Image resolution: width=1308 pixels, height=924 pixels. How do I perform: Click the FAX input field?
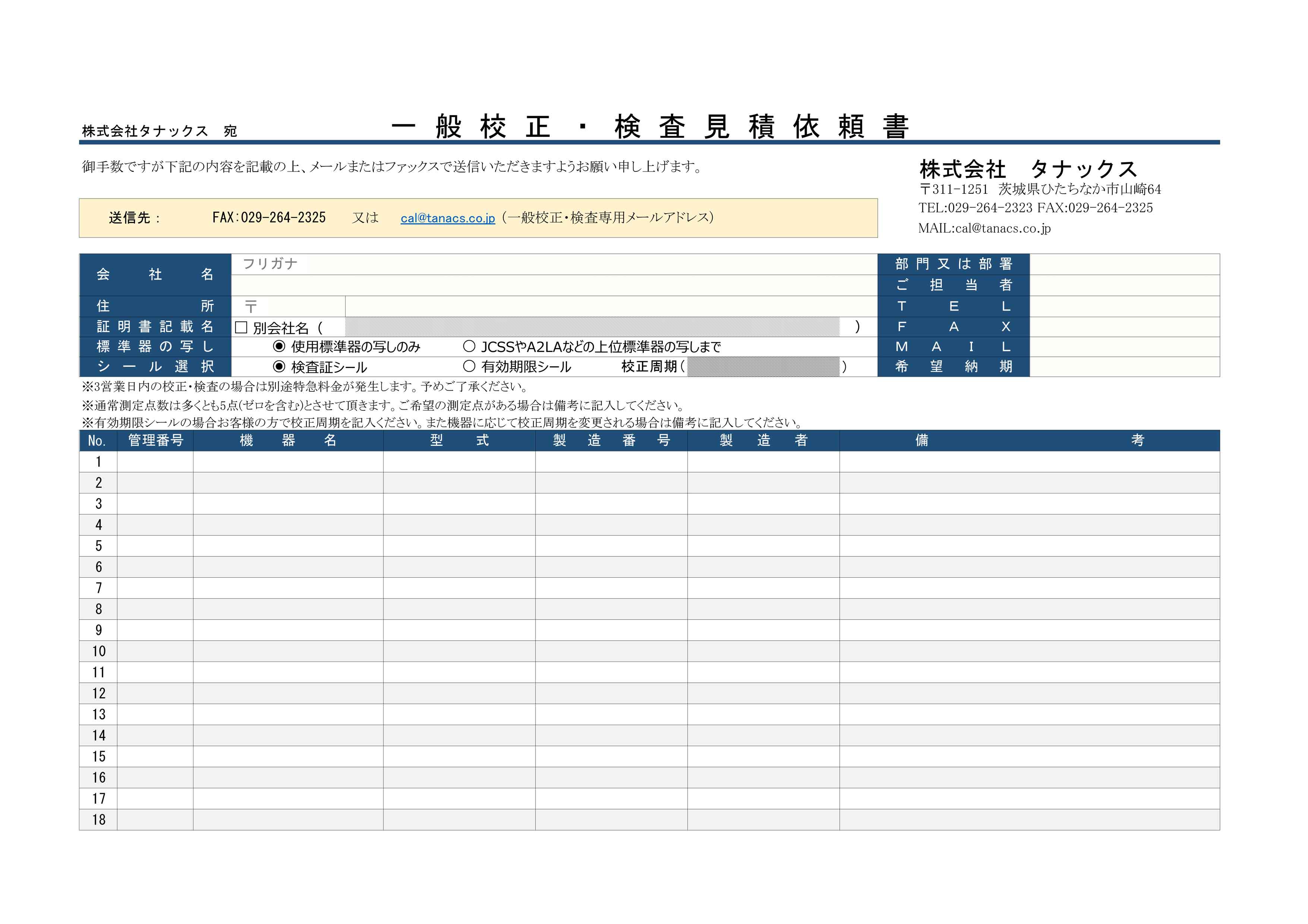click(x=1125, y=327)
